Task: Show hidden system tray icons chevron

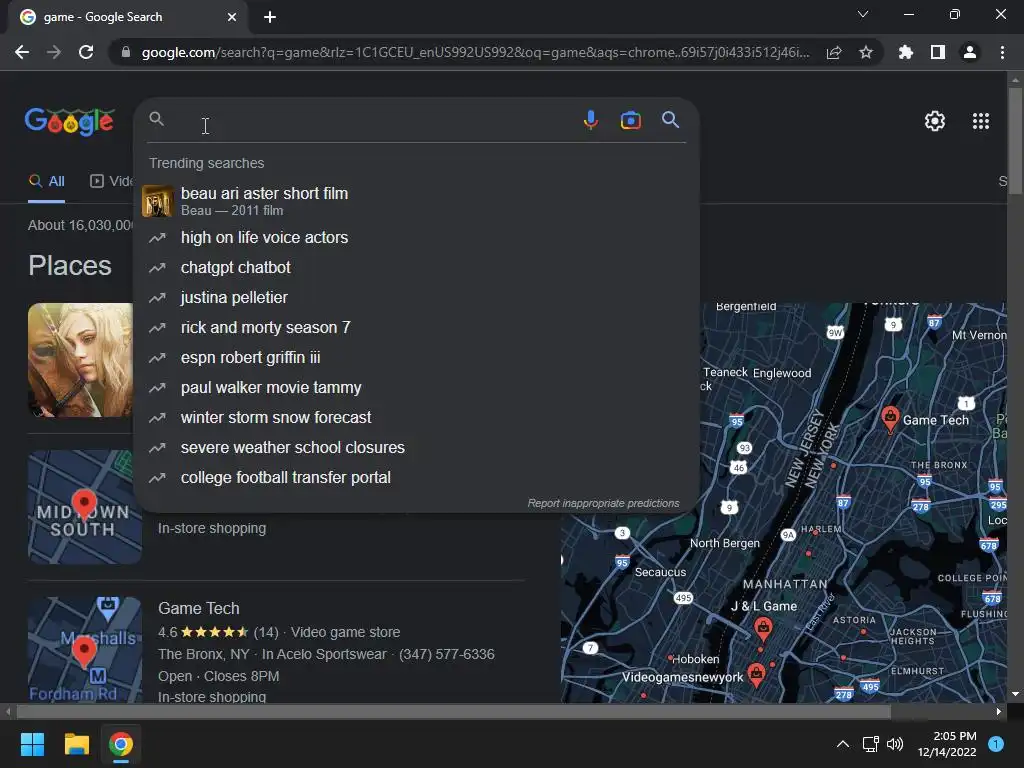Action: coord(843,744)
